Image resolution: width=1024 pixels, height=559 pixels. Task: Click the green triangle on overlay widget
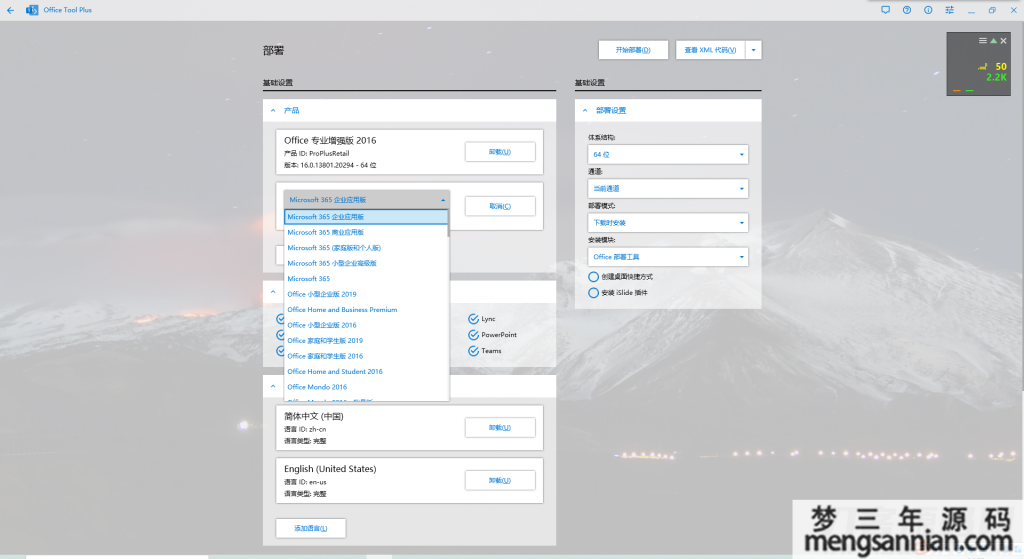click(993, 40)
